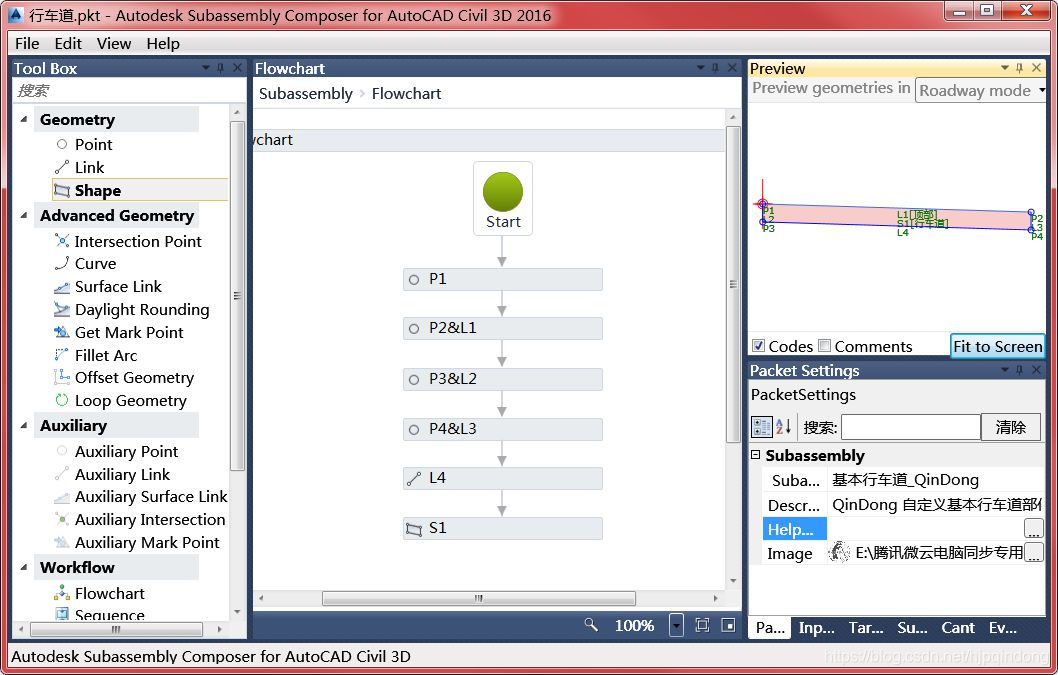Toggle the flowchart overview map icon
This screenshot has height=675, width=1058.
pyautogui.click(x=728, y=625)
